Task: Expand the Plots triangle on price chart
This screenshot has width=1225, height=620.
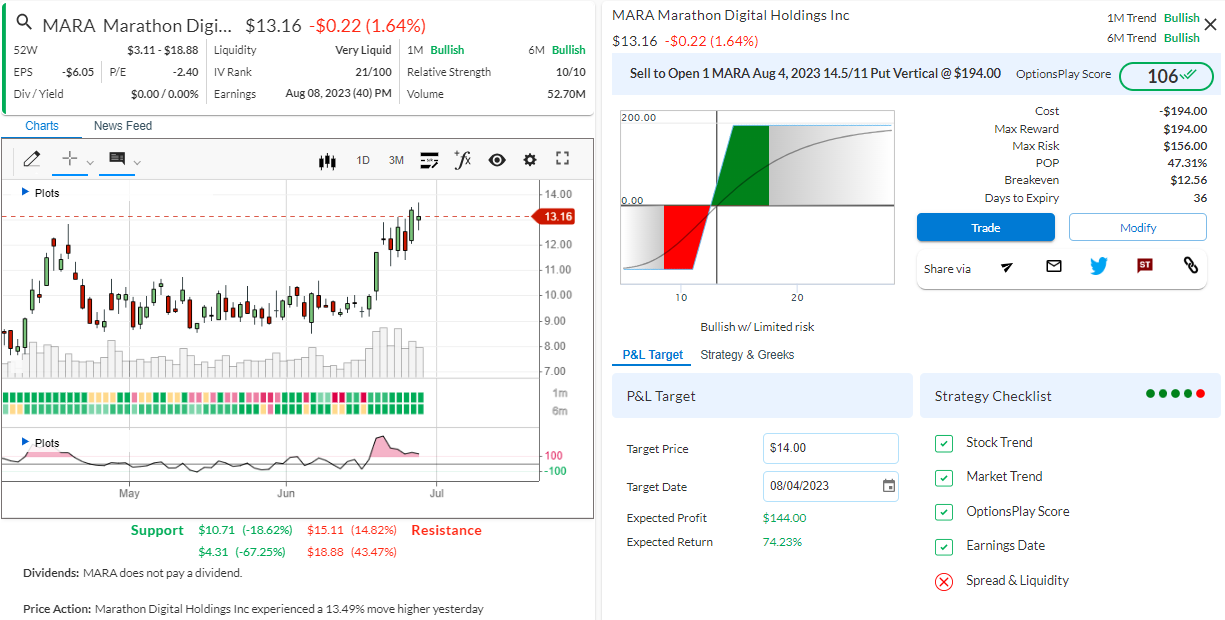Action: click(x=25, y=192)
